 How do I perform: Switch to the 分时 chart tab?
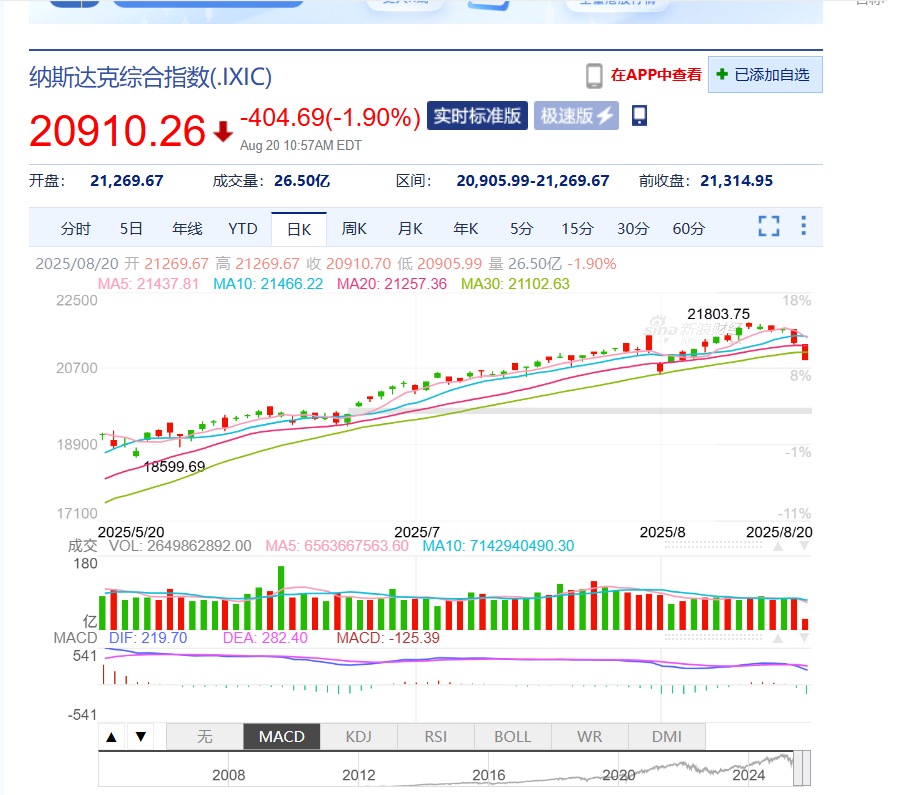76,229
